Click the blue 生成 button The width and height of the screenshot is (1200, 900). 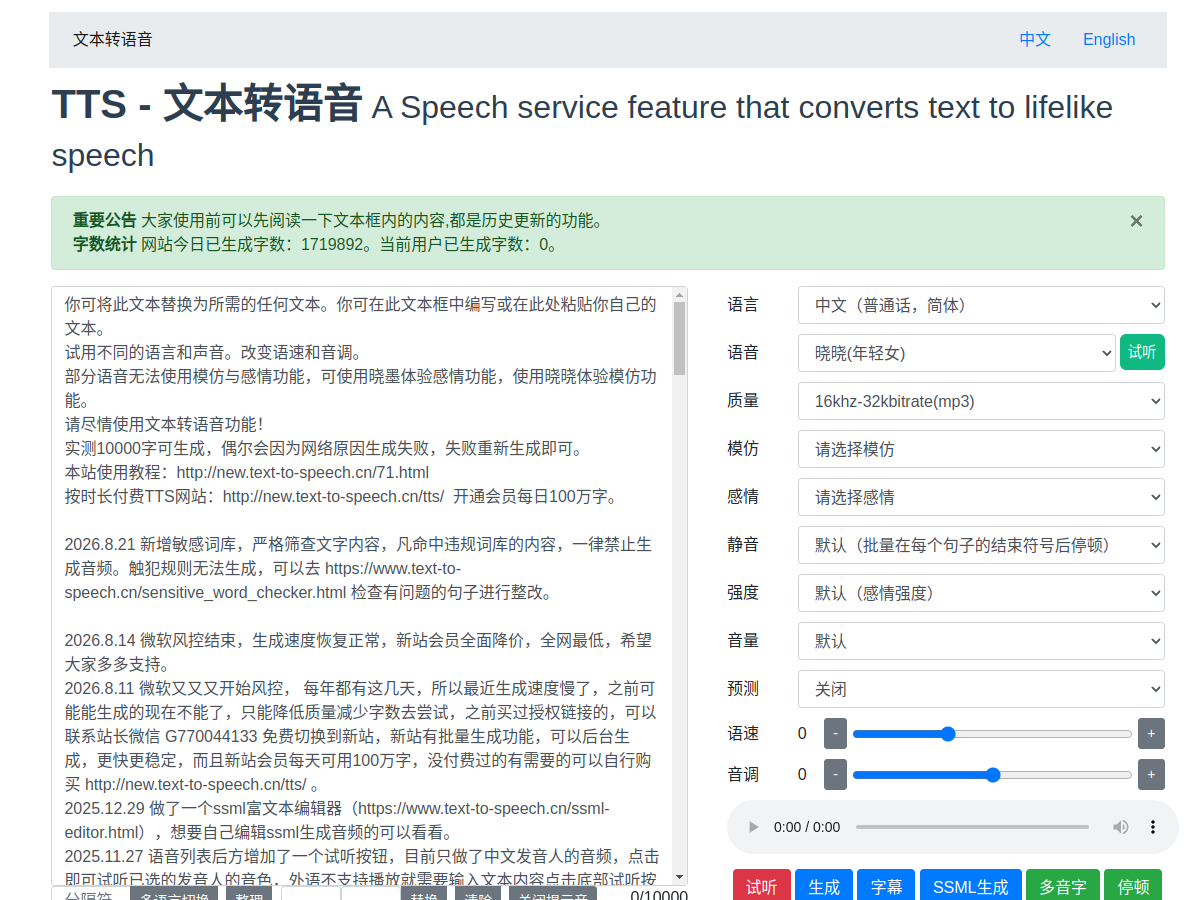824,886
